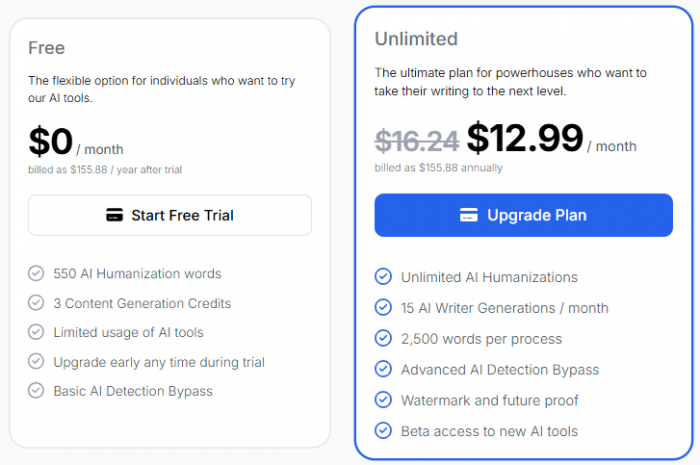
Task: Click the blue Upgrade Plan button
Action: coord(523,215)
